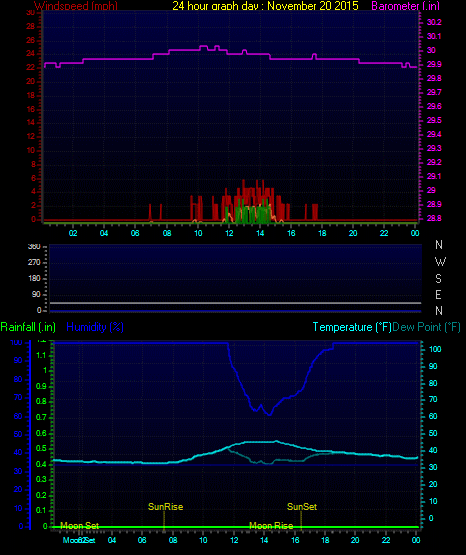The width and height of the screenshot is (466, 555).
Task: Click the W compass direction label
Action: pyautogui.click(x=440, y=262)
